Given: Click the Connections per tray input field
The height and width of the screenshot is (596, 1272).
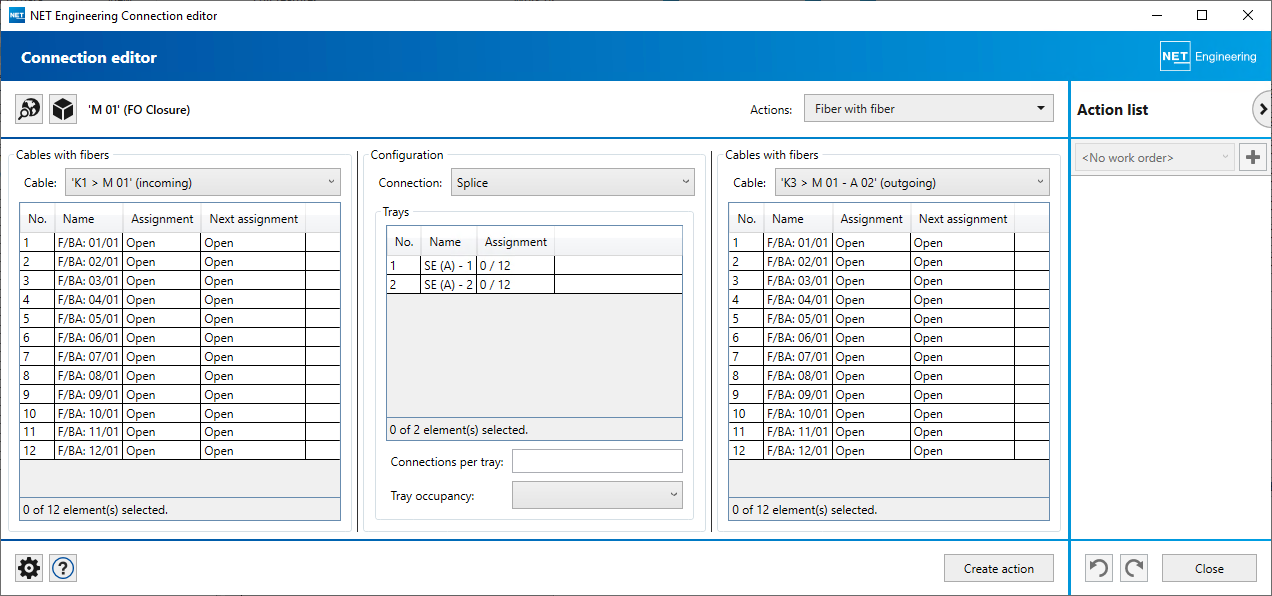Looking at the screenshot, I should [597, 461].
